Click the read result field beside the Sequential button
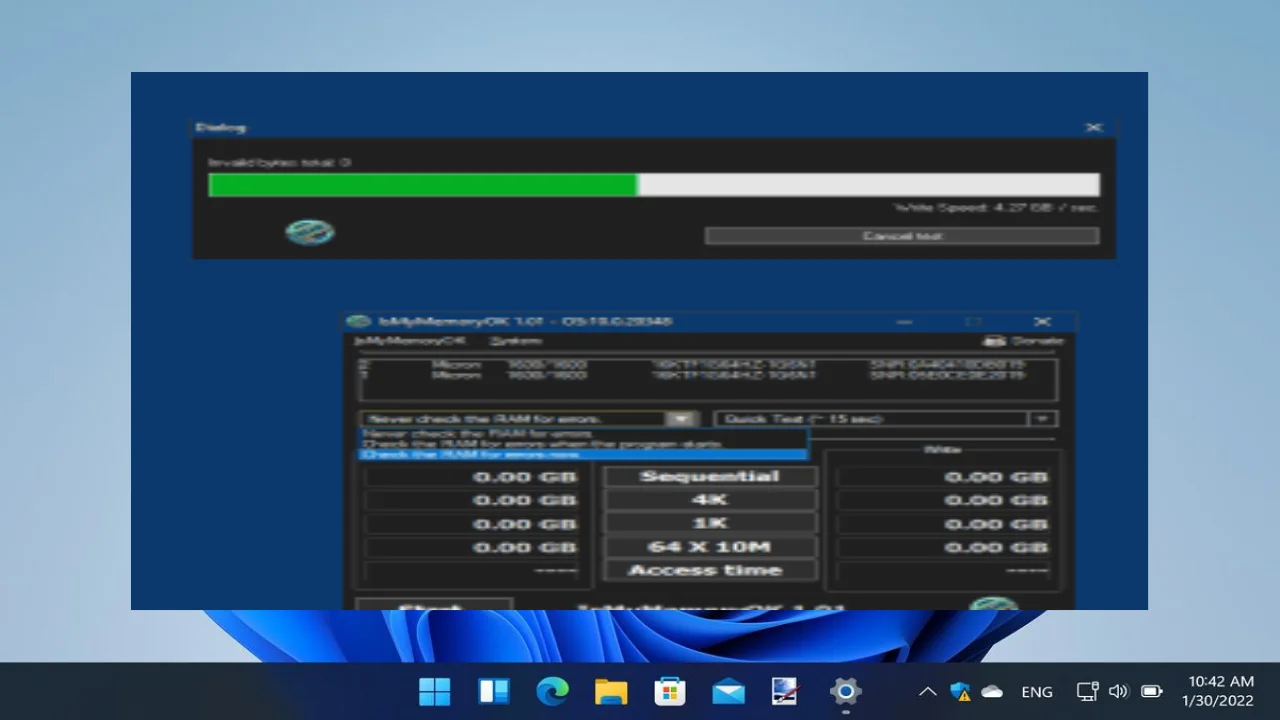1280x720 pixels. pos(472,477)
